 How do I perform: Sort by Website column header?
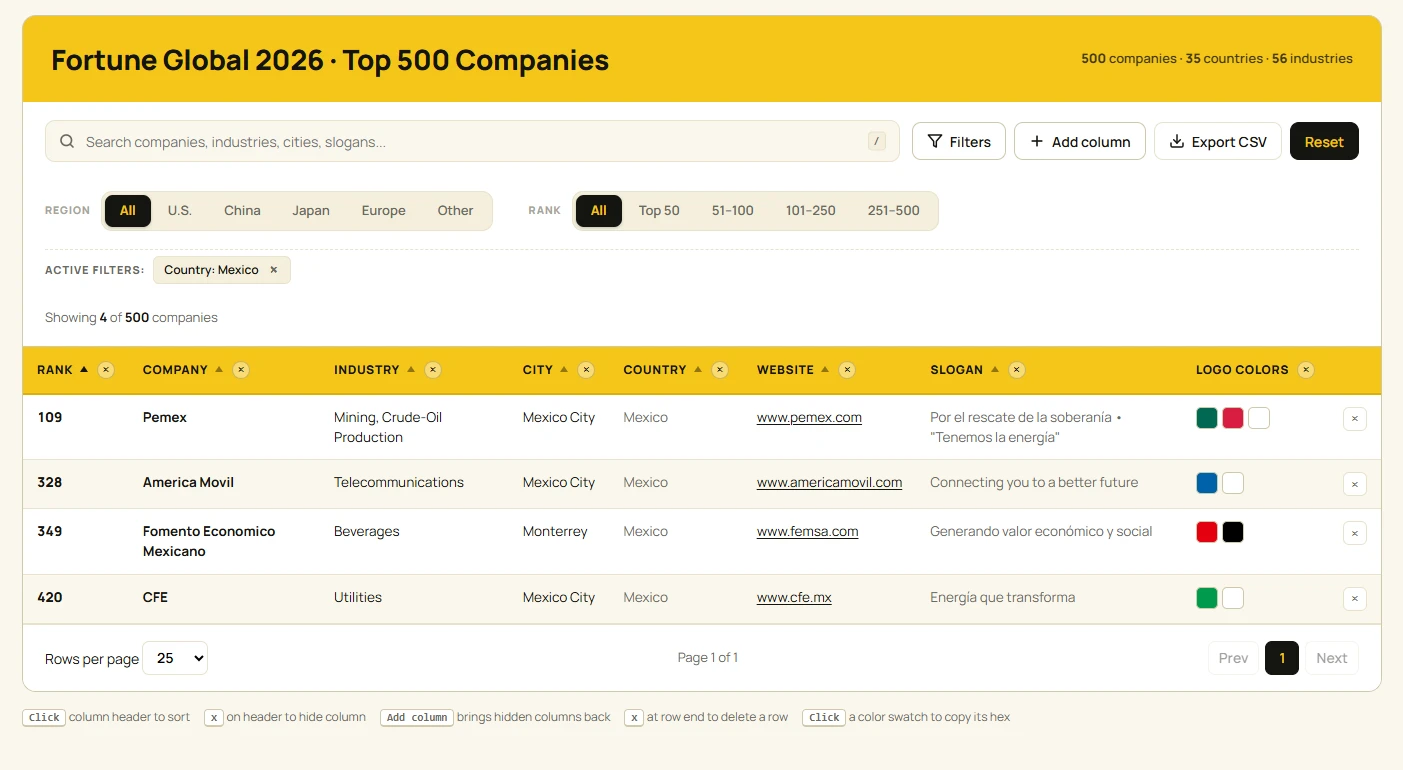coord(793,370)
